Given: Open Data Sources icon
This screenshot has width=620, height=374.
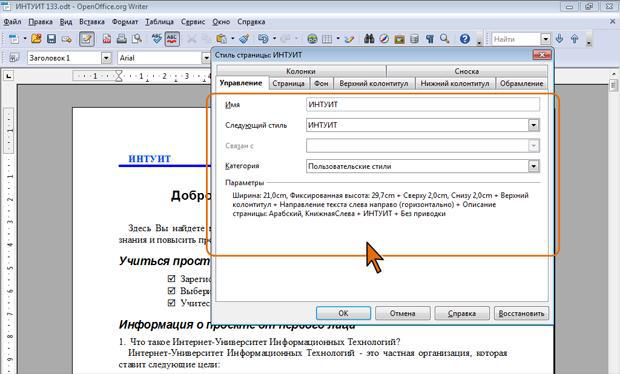Looking at the screenshot, I should [x=414, y=39].
